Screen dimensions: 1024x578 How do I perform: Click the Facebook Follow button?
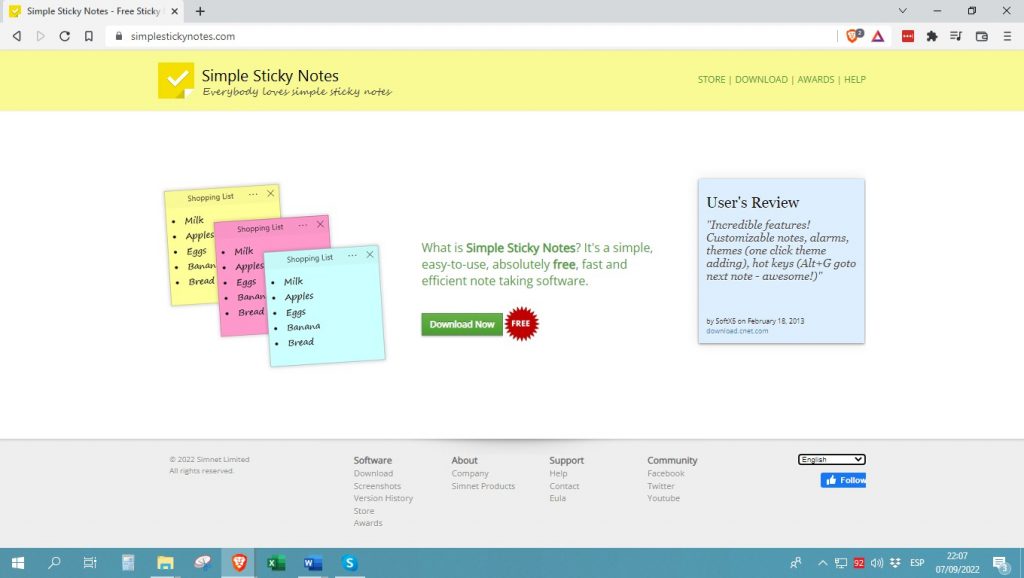coord(843,480)
